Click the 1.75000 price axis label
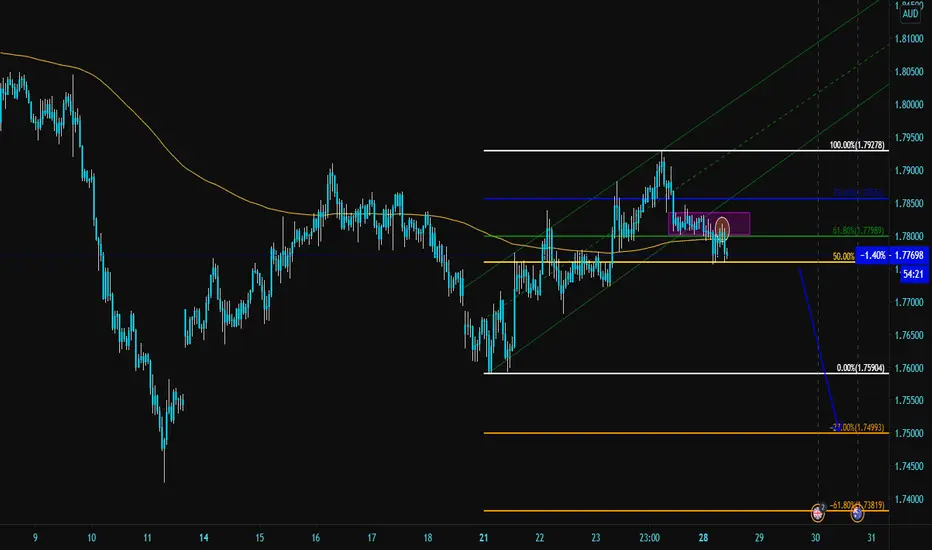This screenshot has width=932, height=550. [x=909, y=433]
